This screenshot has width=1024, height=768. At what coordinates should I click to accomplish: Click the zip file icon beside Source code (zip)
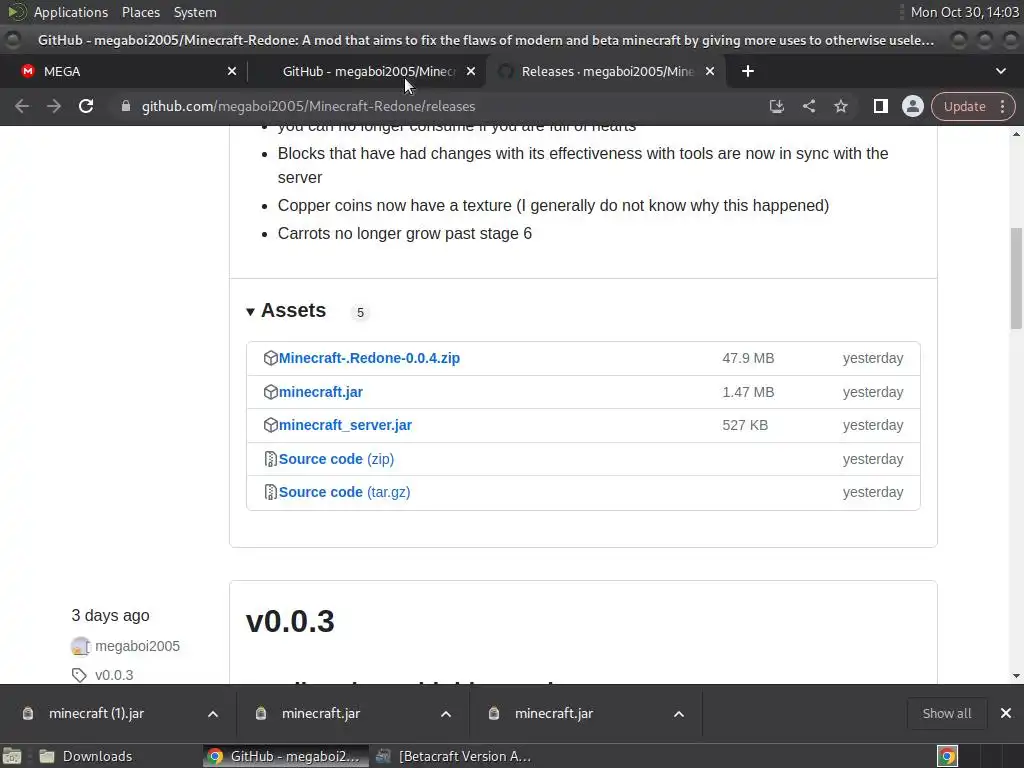point(270,459)
